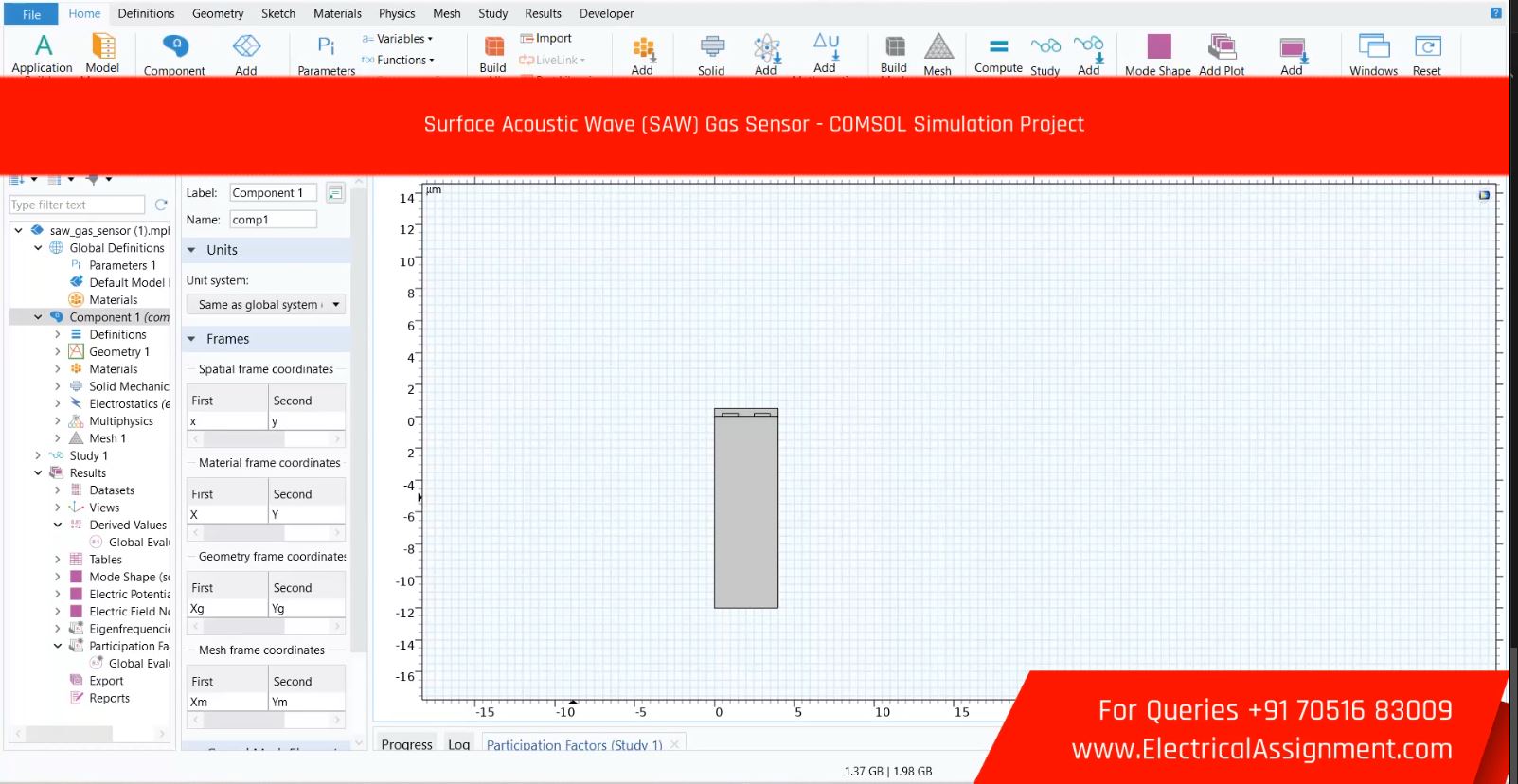This screenshot has height=784, width=1518.
Task: Switch to the Developer ribbon tab
Action: pyautogui.click(x=606, y=13)
